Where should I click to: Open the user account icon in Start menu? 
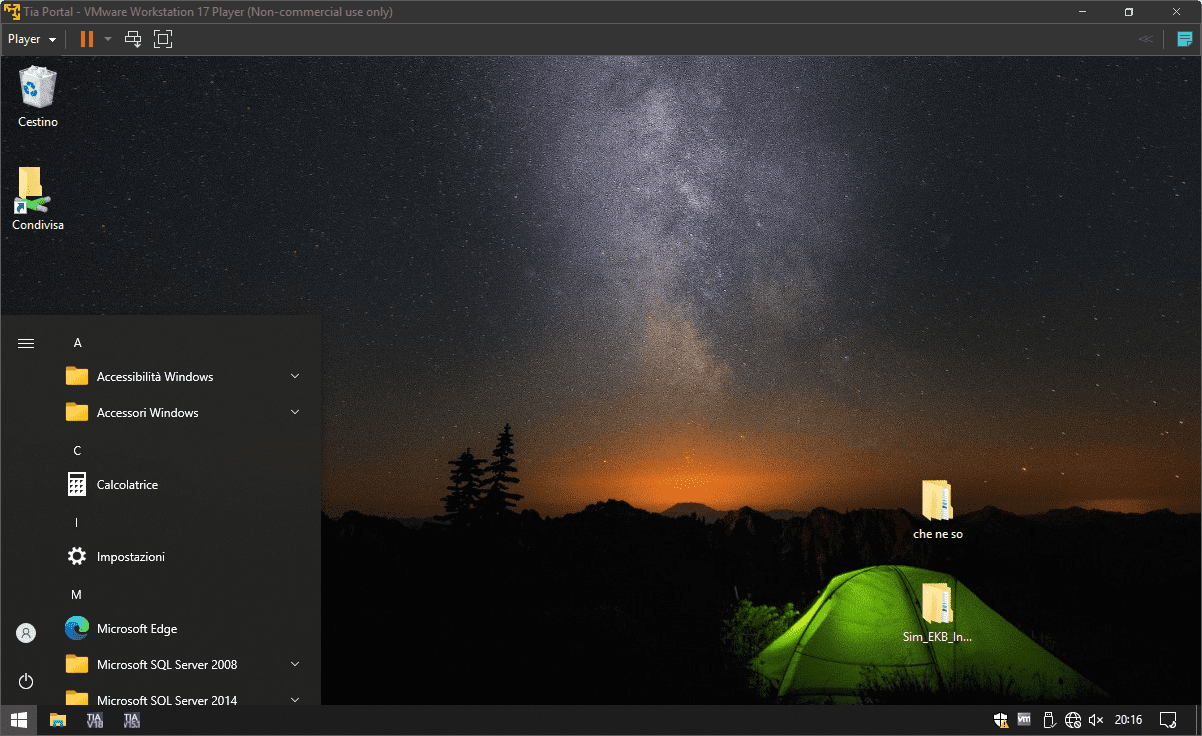coord(26,633)
